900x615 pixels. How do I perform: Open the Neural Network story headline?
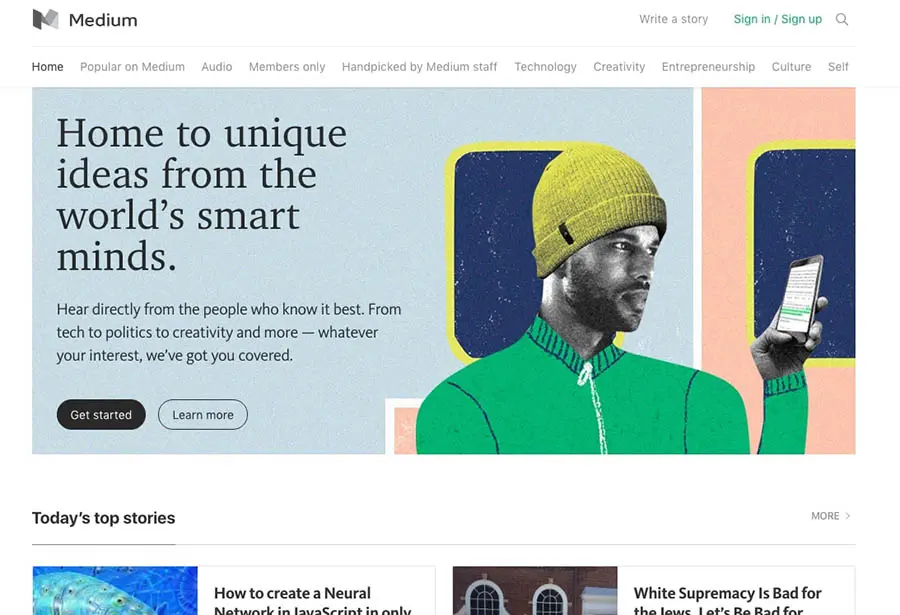click(313, 601)
